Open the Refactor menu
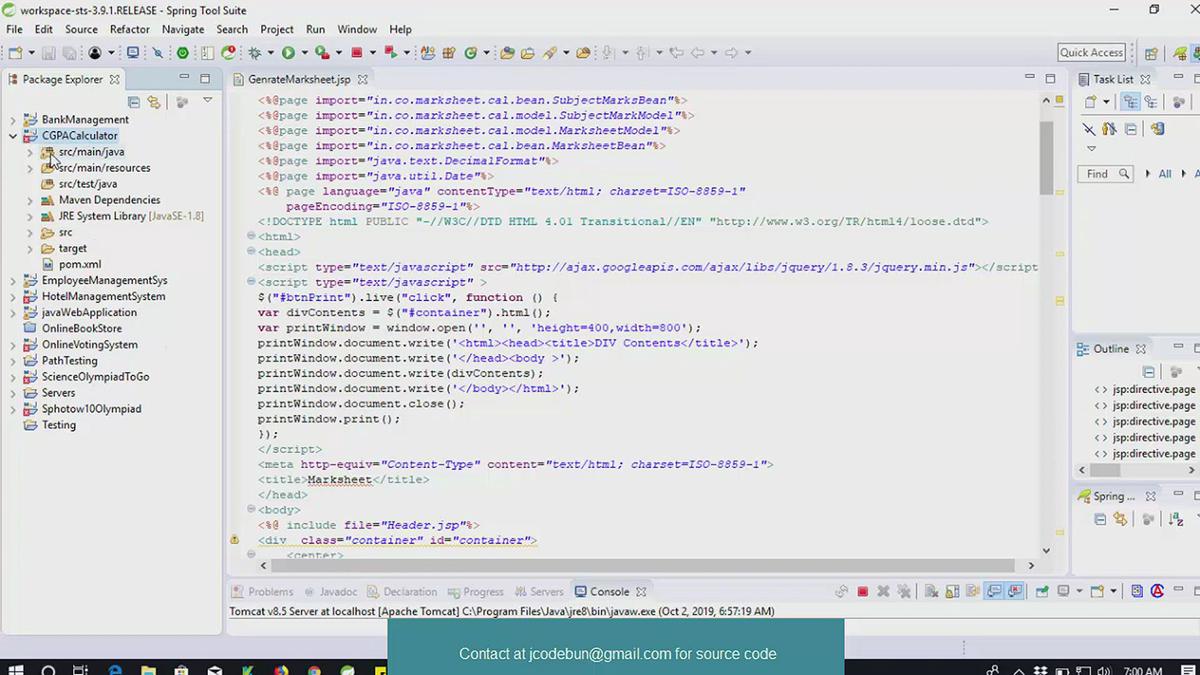This screenshot has width=1200, height=675. pos(130,29)
